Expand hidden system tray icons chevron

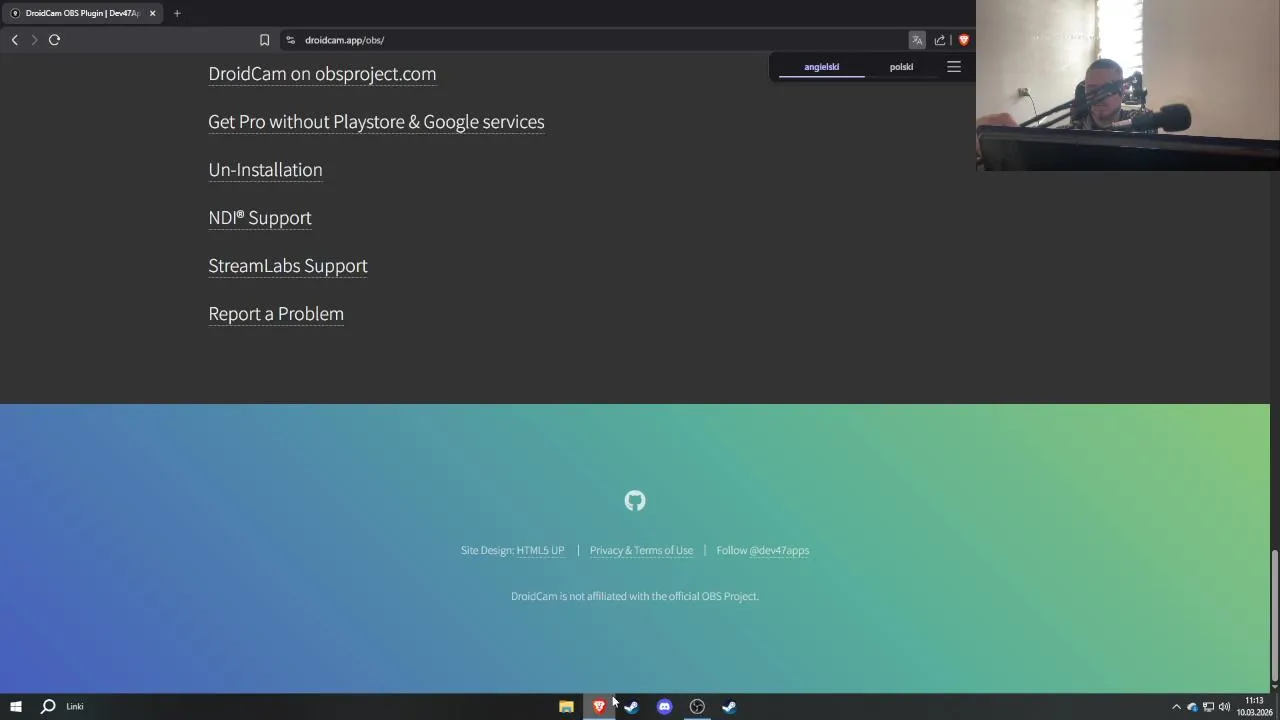1176,707
